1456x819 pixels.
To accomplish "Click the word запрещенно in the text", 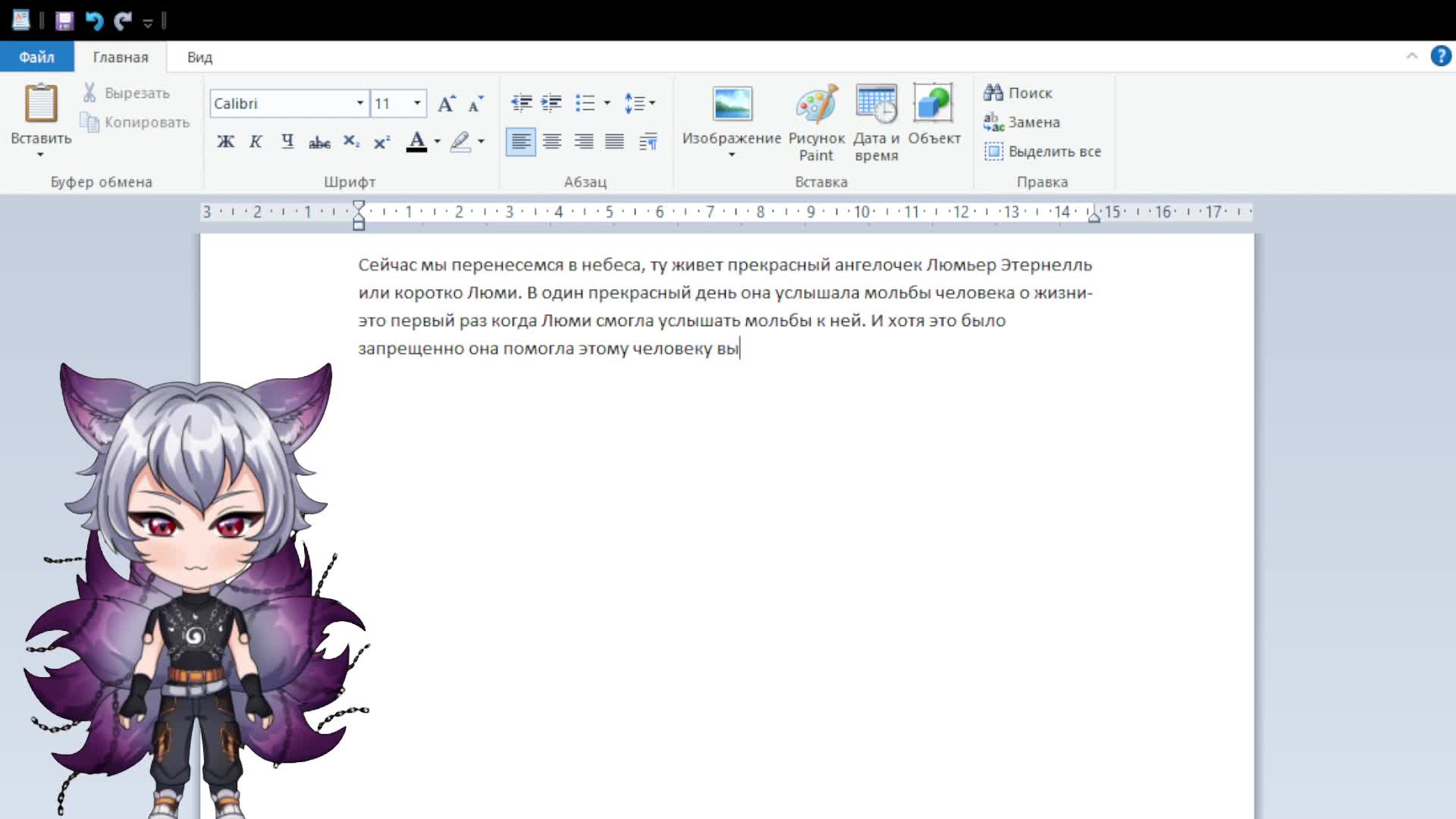I will click(x=410, y=348).
